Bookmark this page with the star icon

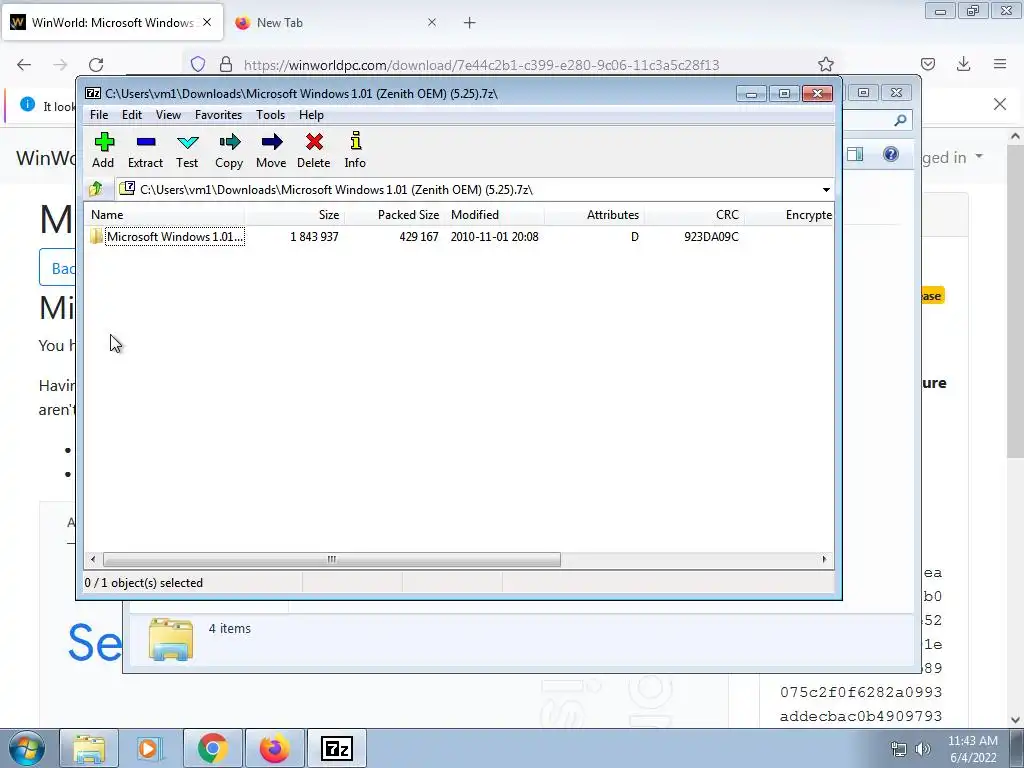825,64
